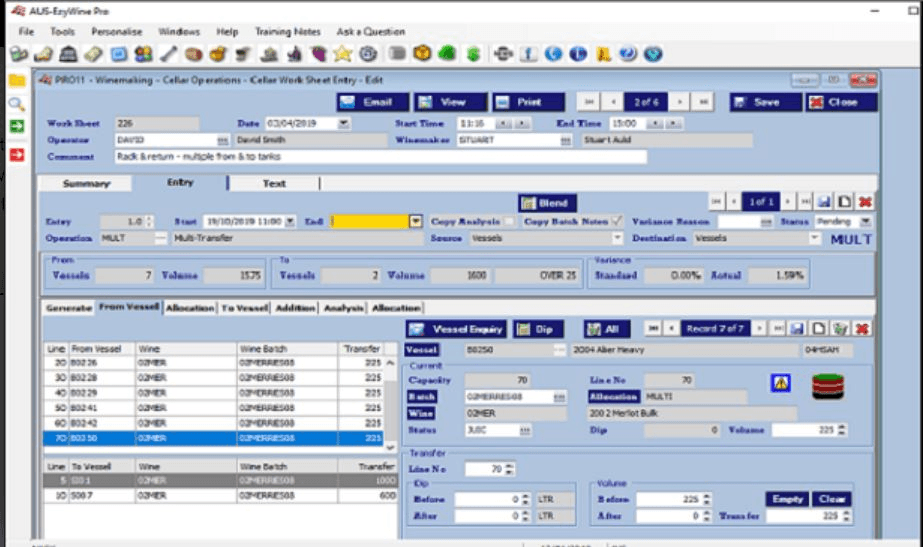The width and height of the screenshot is (923, 547).
Task: Click the Clear button
Action: [832, 499]
